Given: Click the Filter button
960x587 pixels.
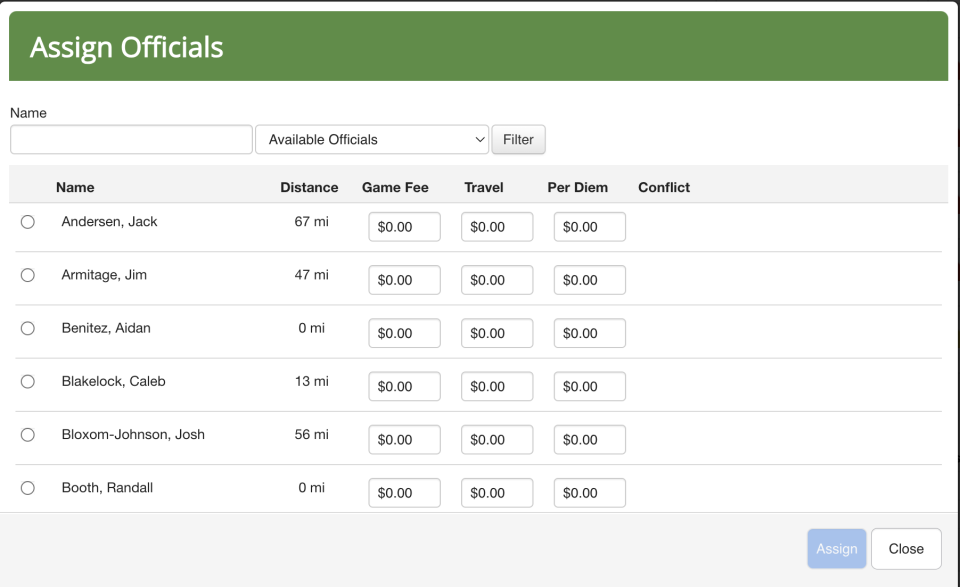Looking at the screenshot, I should [x=519, y=140].
